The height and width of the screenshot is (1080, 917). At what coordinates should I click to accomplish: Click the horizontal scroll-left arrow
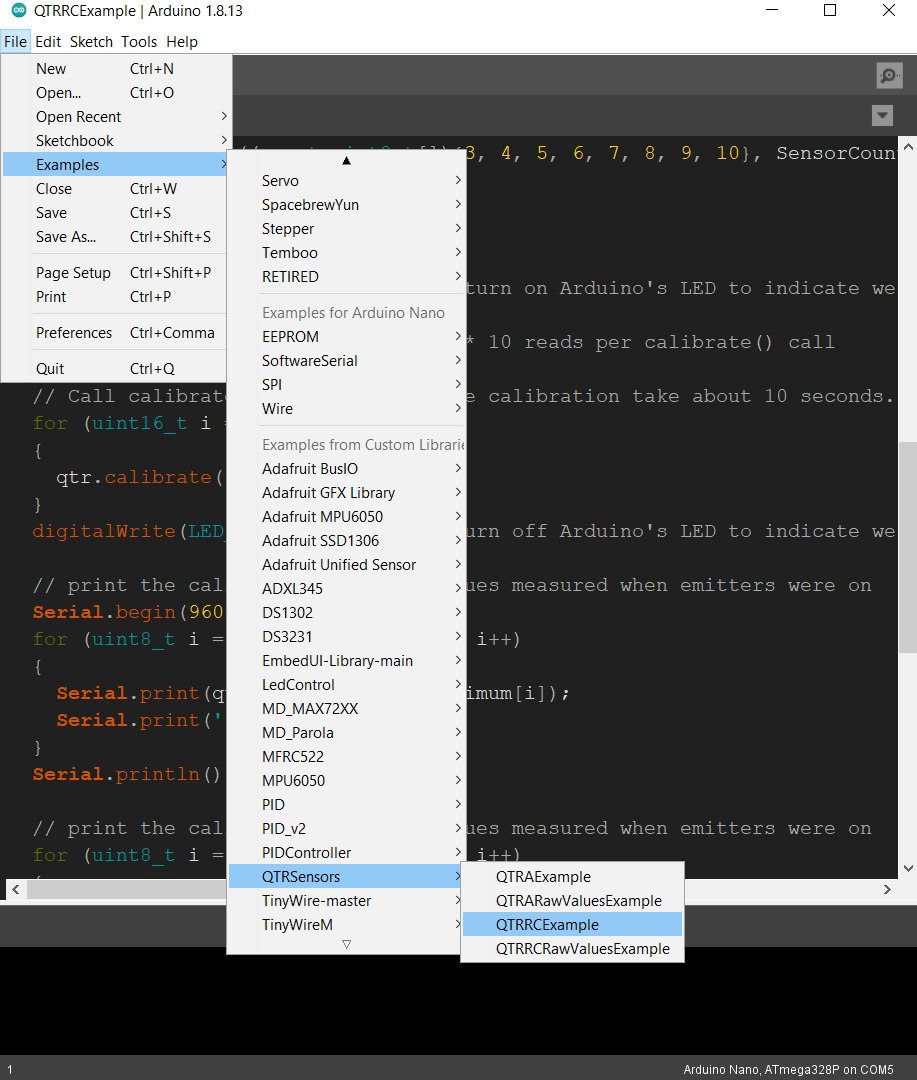[x=15, y=889]
